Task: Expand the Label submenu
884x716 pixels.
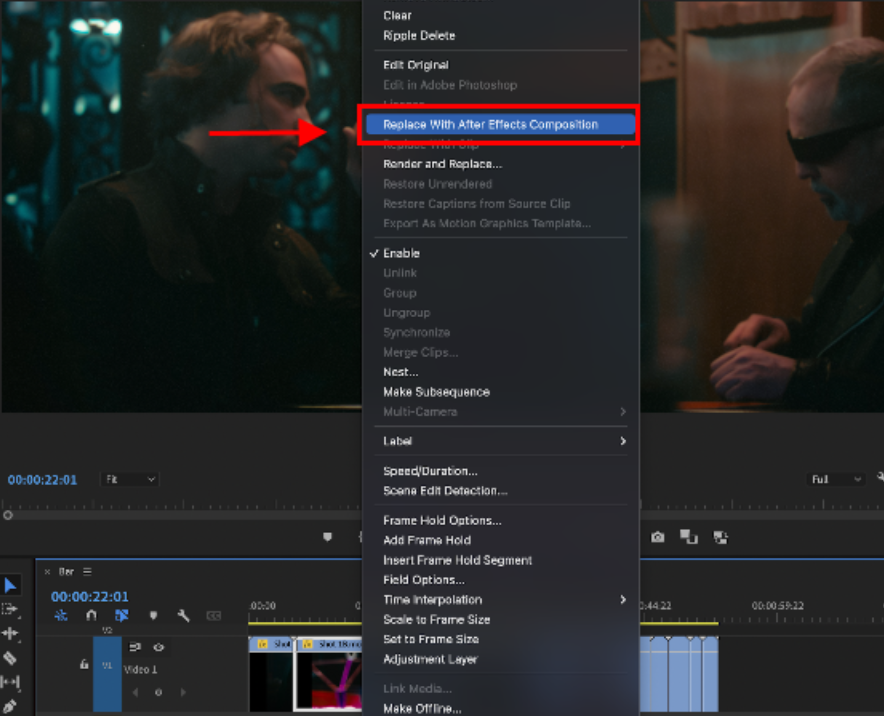Action: pos(501,441)
